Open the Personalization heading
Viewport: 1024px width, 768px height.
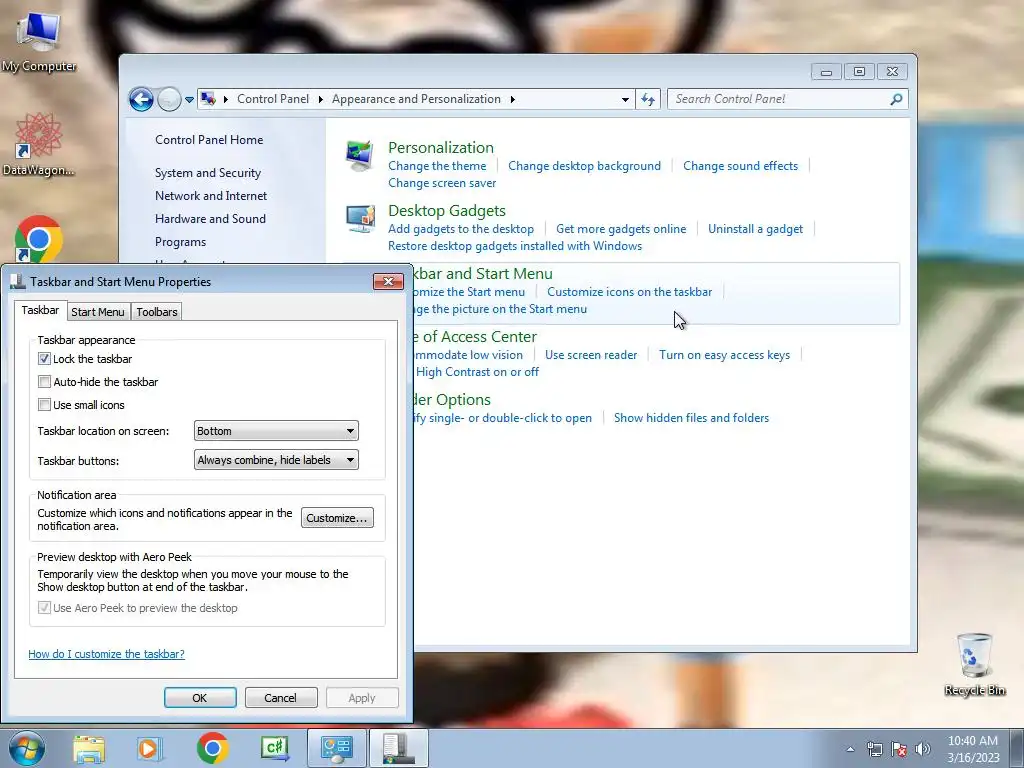[441, 148]
